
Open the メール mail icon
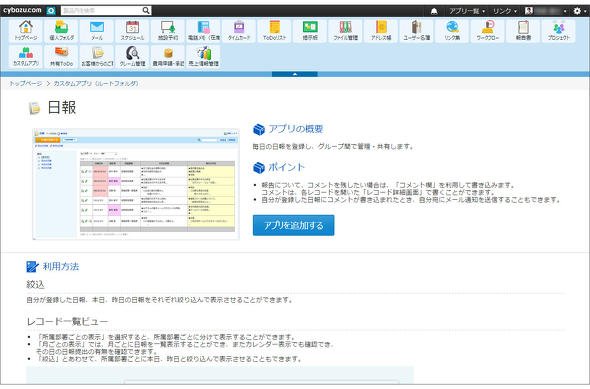point(97,30)
